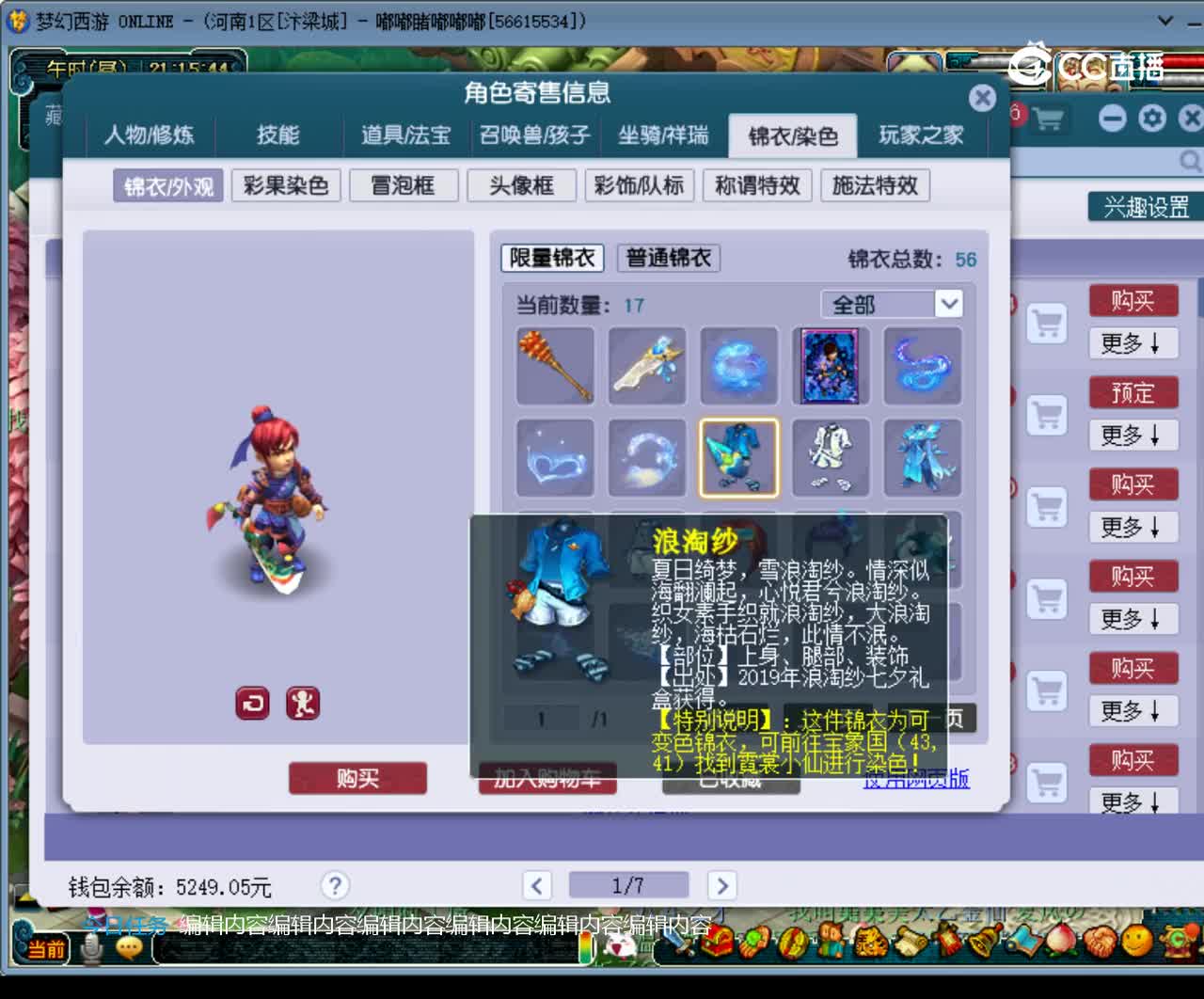Switch to 冒泡框 sub-tab

[404, 185]
